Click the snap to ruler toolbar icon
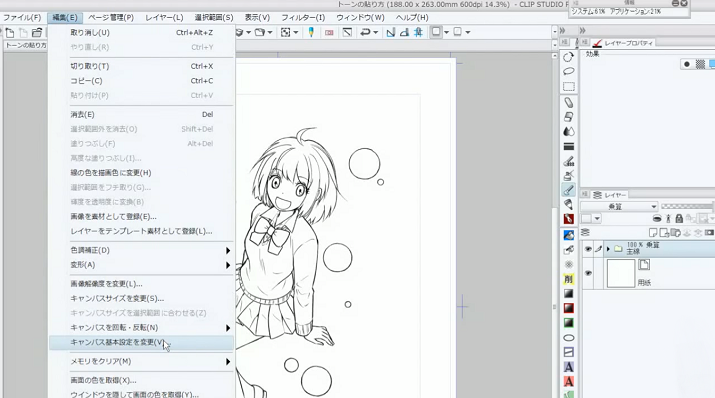Screen dimensions: 715x398 pyautogui.click(x=390, y=32)
